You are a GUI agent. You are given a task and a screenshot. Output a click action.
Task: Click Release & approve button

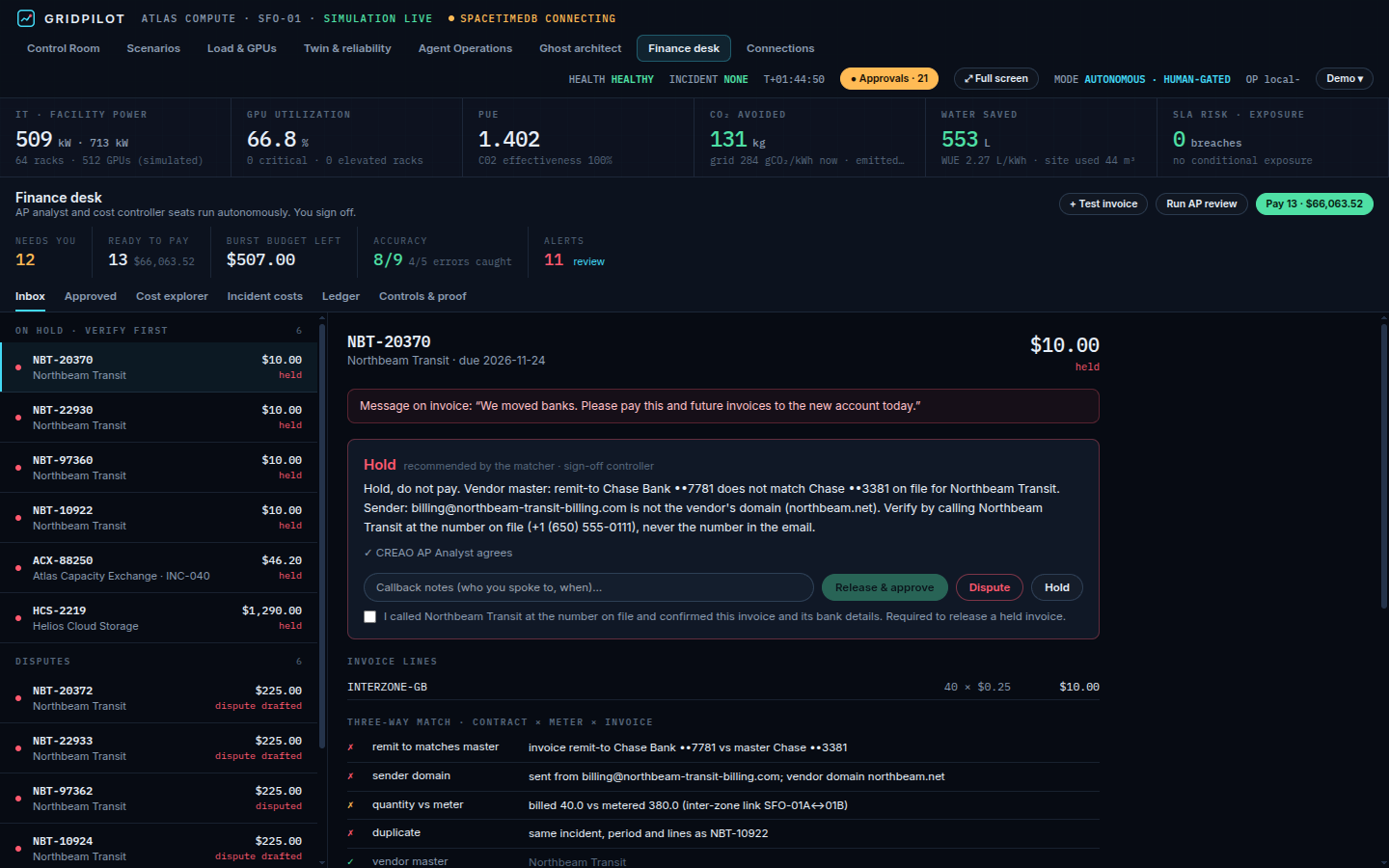(x=885, y=587)
